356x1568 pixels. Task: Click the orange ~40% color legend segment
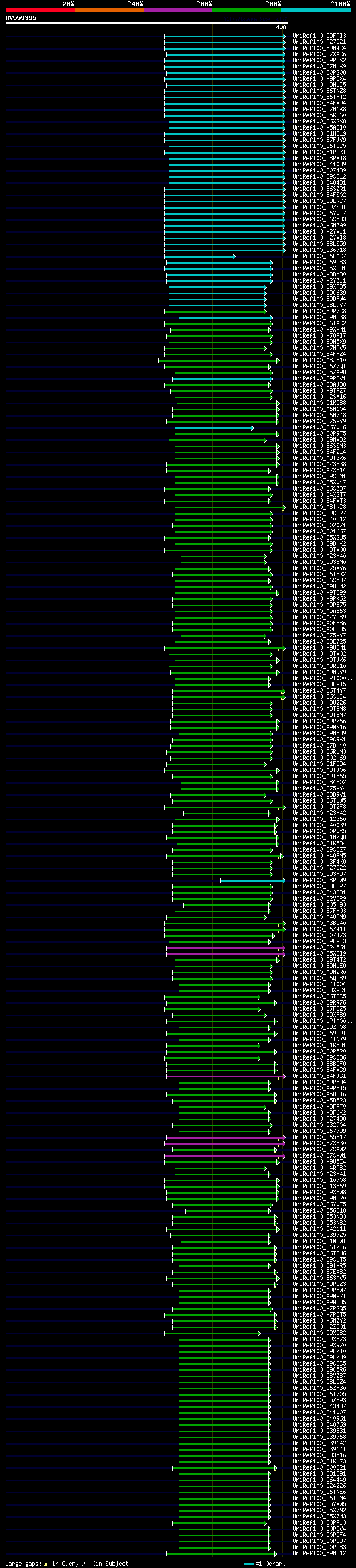pos(109,10)
